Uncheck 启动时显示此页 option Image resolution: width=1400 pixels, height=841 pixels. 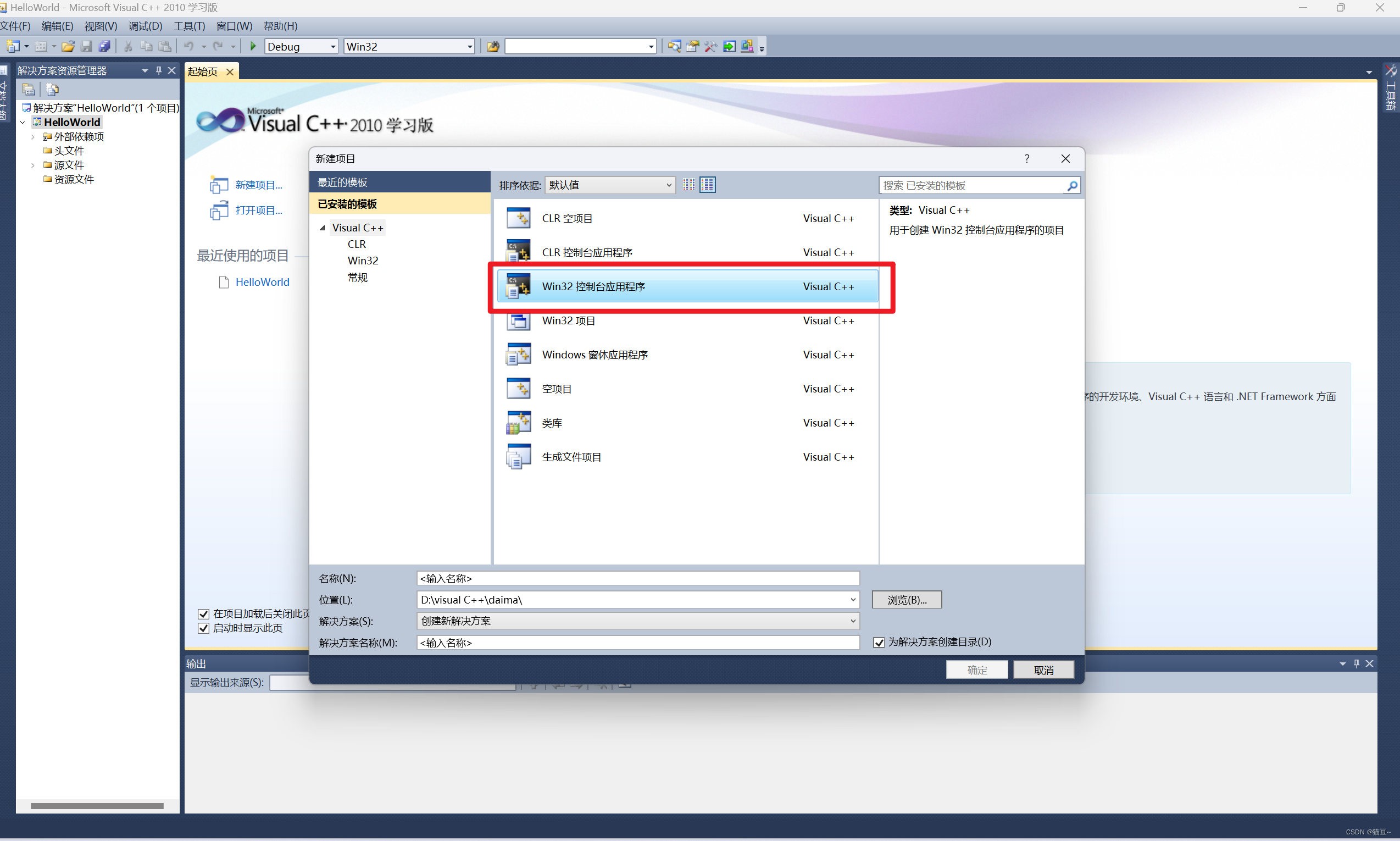coord(203,628)
